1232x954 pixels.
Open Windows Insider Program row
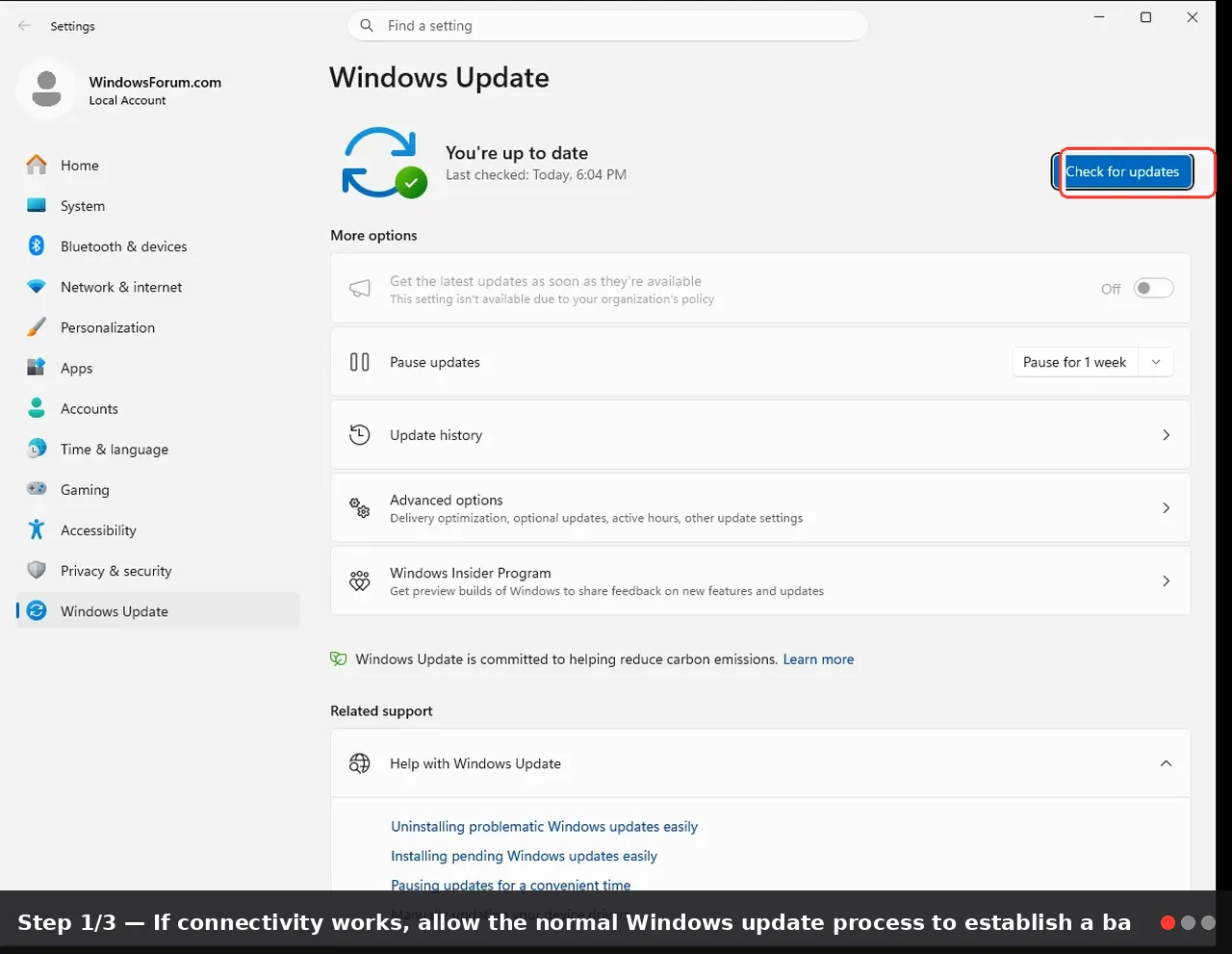(x=760, y=581)
